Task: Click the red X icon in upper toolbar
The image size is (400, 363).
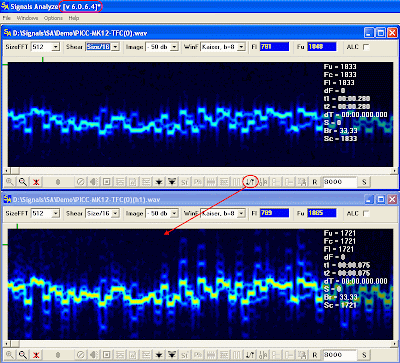Action: click(36, 182)
